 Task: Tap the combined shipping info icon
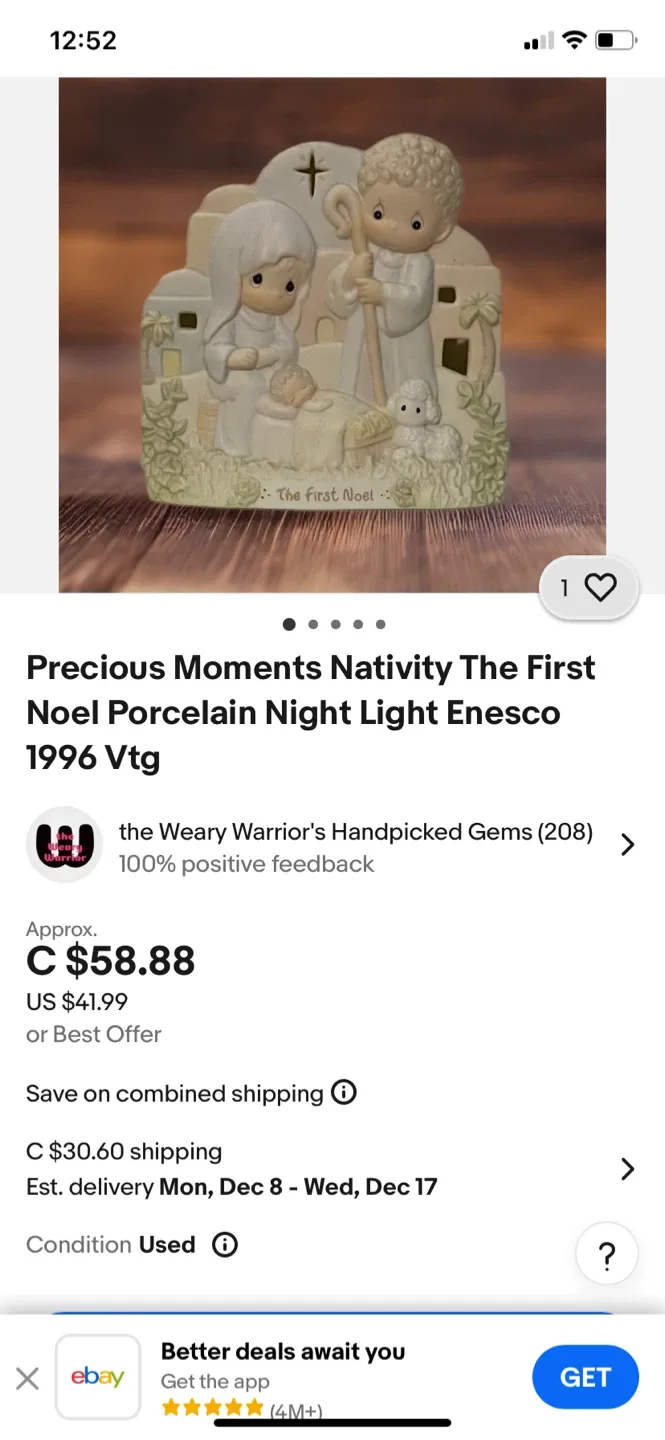click(343, 1093)
